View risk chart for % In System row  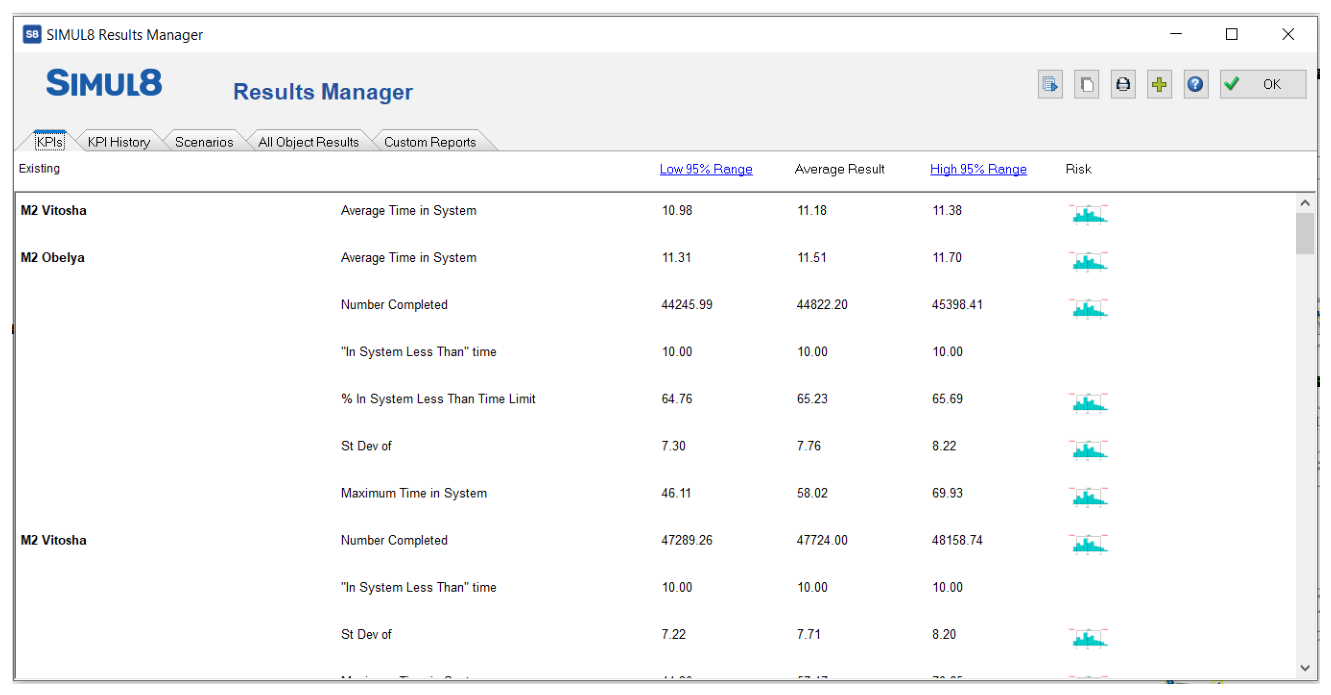click(x=1089, y=402)
